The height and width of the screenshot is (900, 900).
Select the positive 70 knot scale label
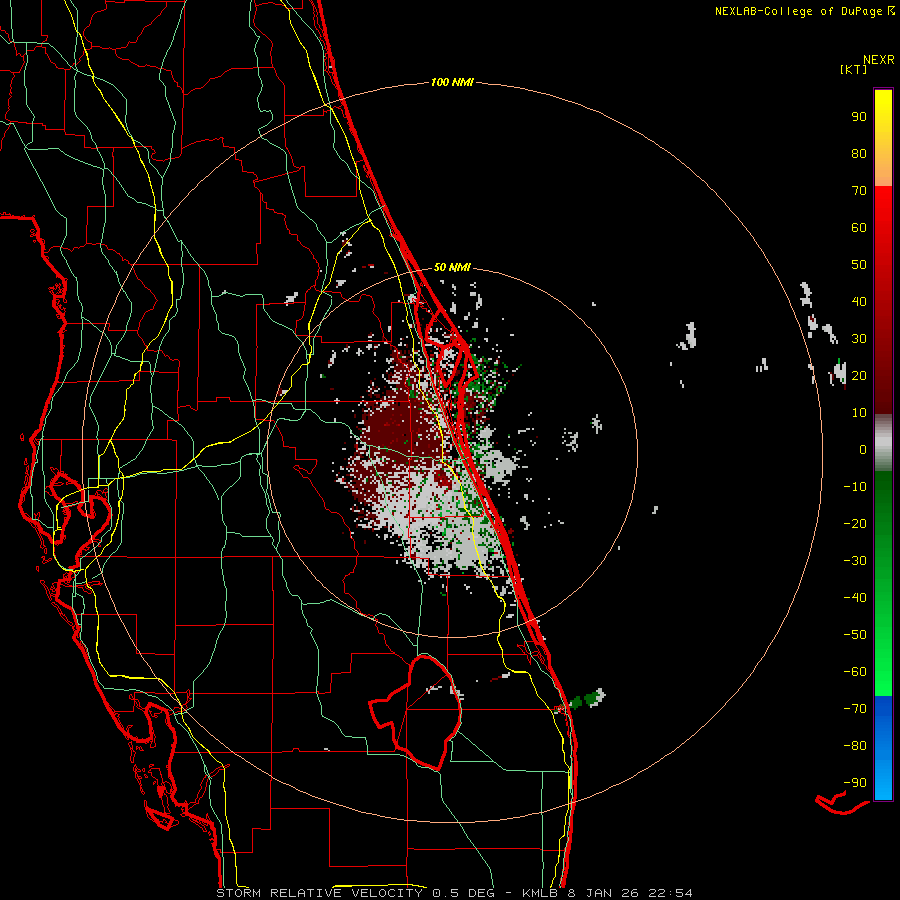pos(859,191)
